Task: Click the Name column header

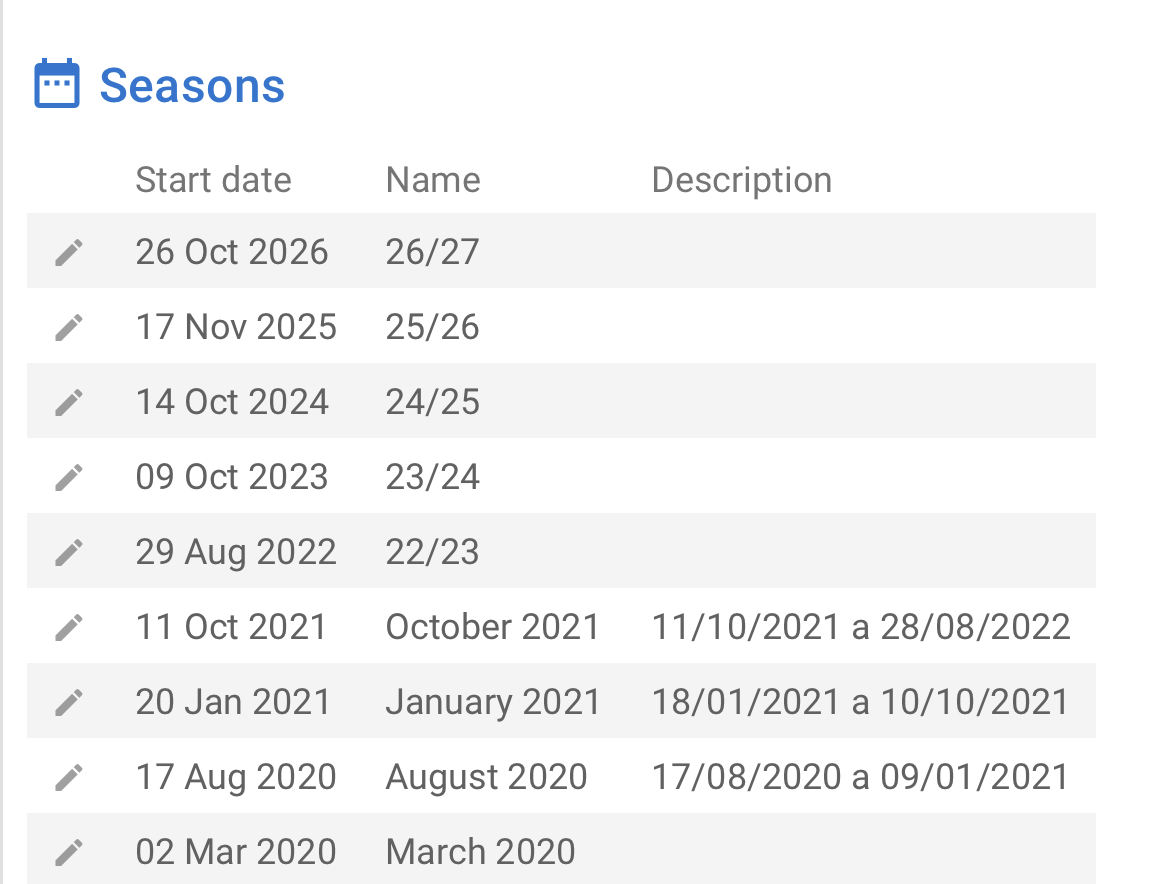Action: coord(433,180)
